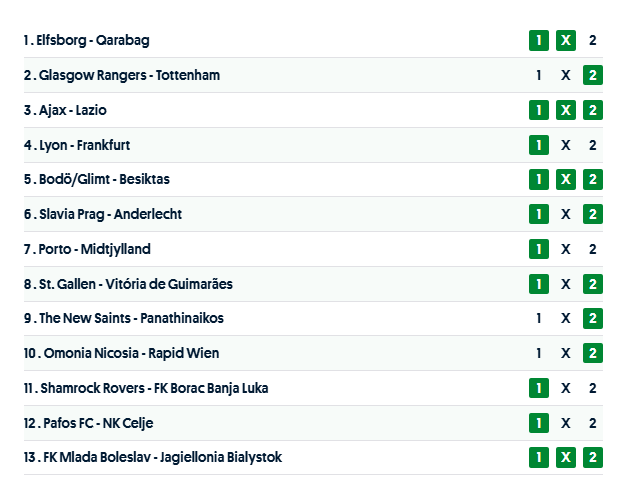622x487 pixels.
Task: Choose 'X' for Lyon - Frankfurt
Action: 565,145
